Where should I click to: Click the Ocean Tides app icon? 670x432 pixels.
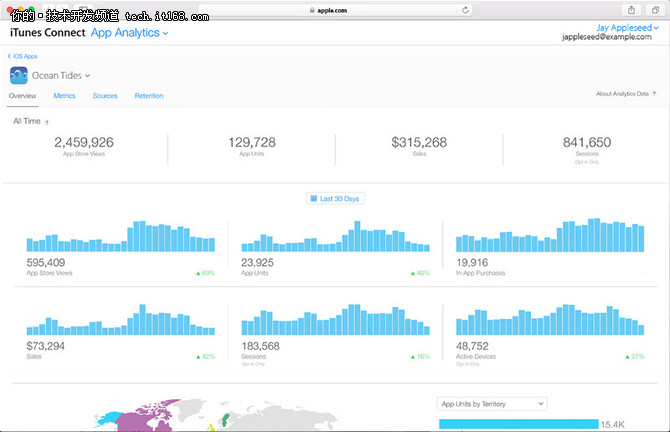(x=19, y=76)
